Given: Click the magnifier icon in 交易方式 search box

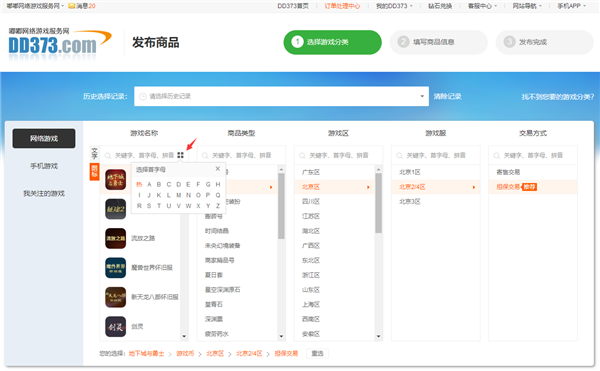Looking at the screenshot, I should (x=497, y=156).
